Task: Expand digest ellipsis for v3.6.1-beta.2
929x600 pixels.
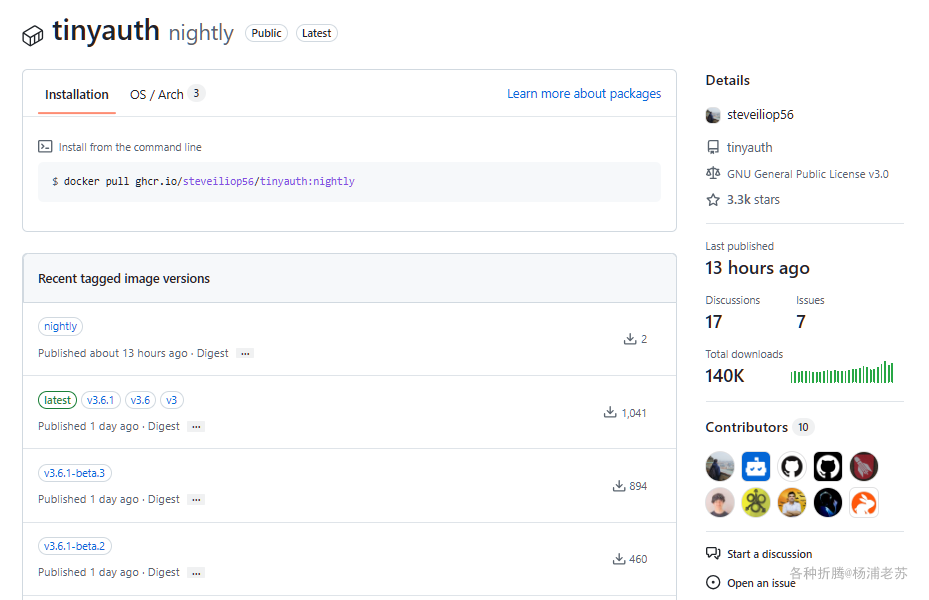Action: pos(196,573)
